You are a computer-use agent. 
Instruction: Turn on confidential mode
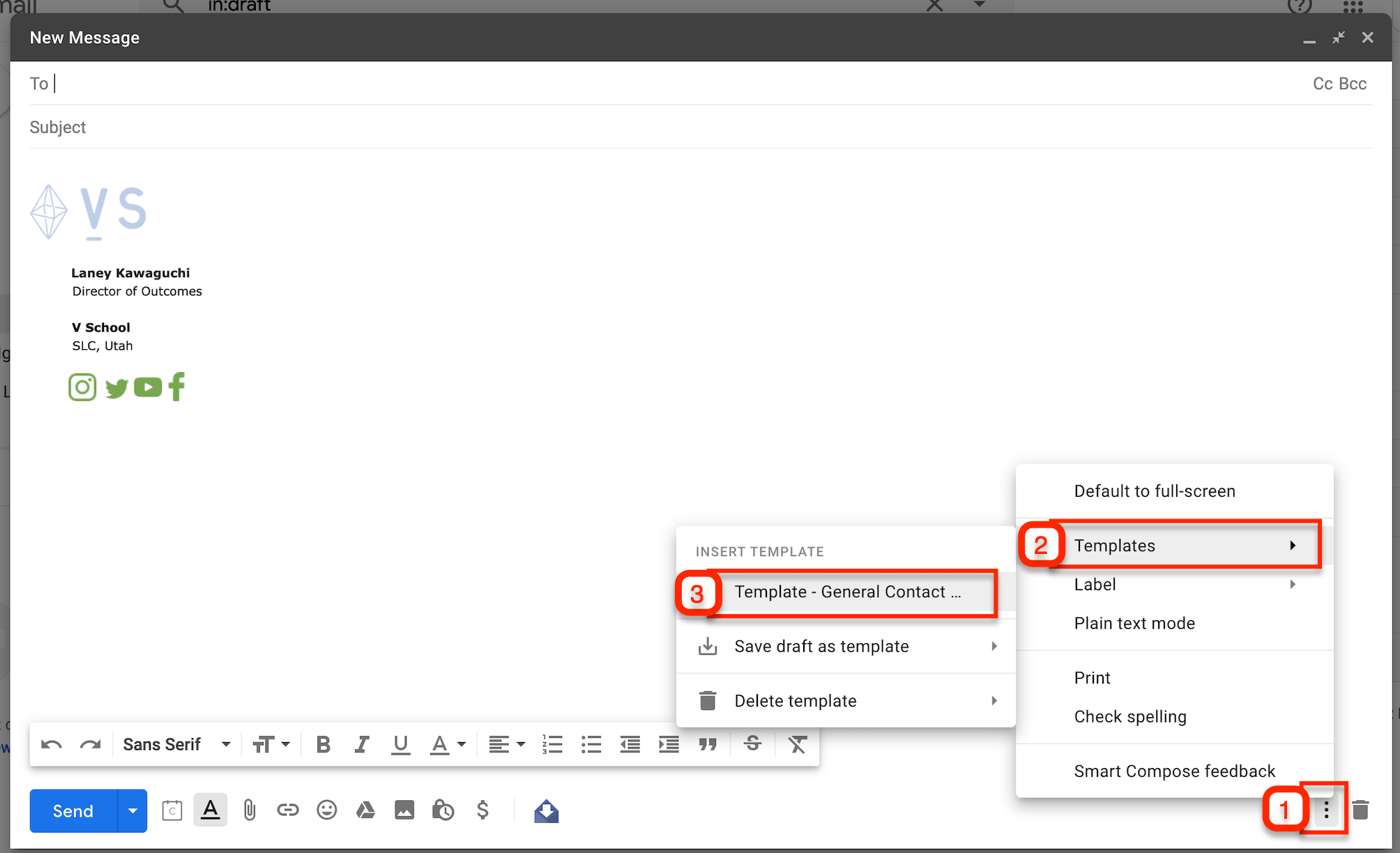coord(443,810)
